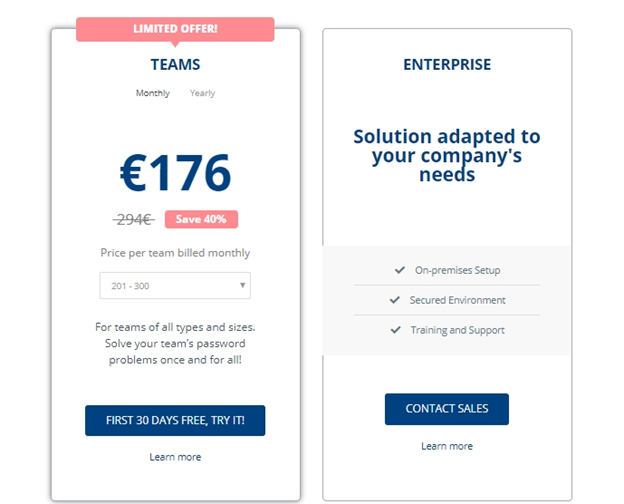Open Learn more under Teams plan
The width and height of the screenshot is (624, 504).
[175, 457]
